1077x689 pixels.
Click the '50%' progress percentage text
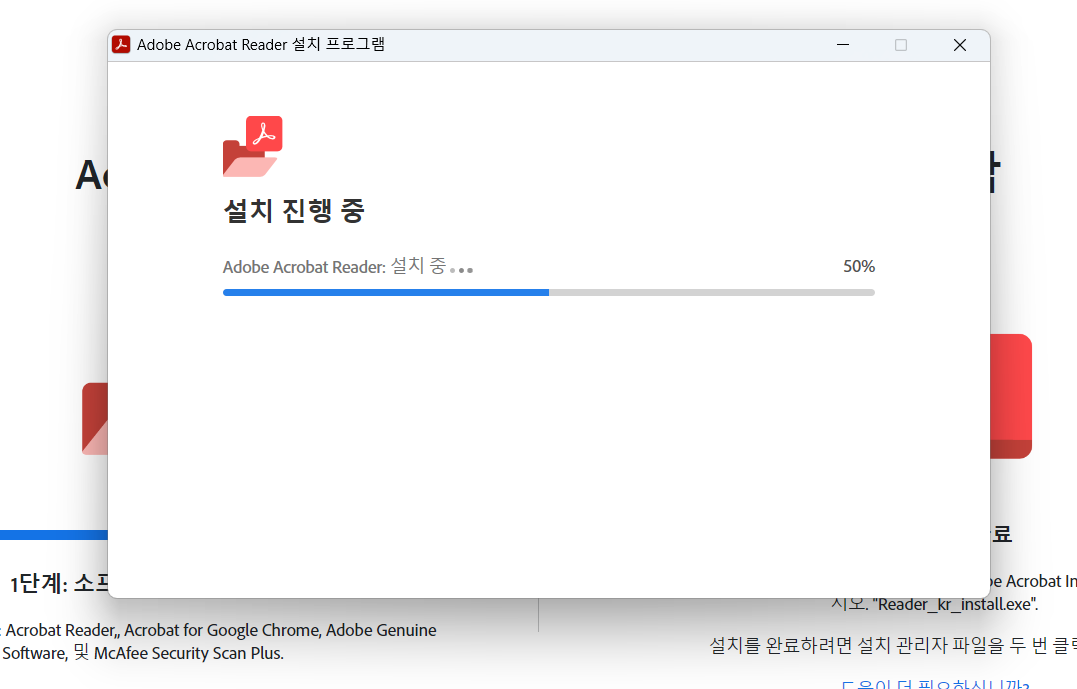click(x=859, y=267)
